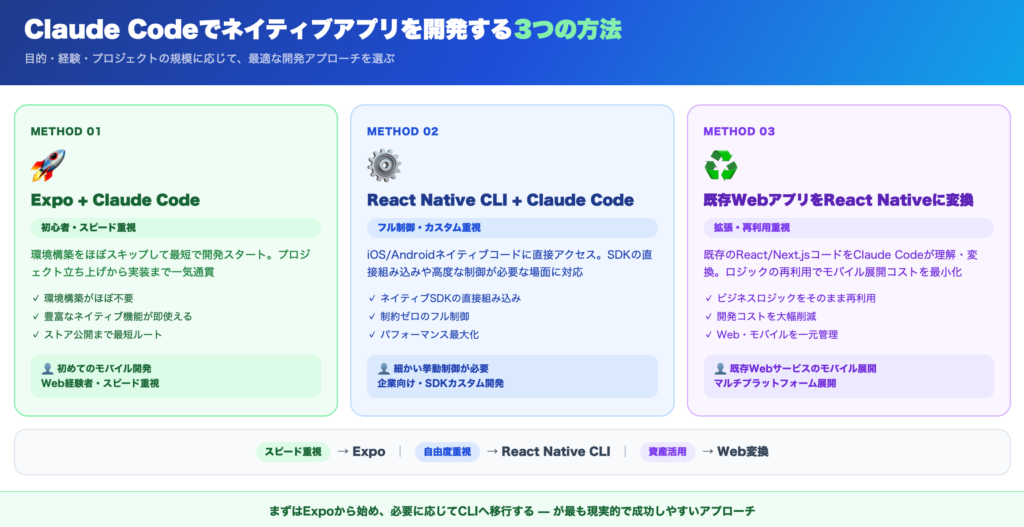Open the 既存WebアプリをReact Nativeに変換 heading
The width and height of the screenshot is (1024, 527).
tap(839, 200)
